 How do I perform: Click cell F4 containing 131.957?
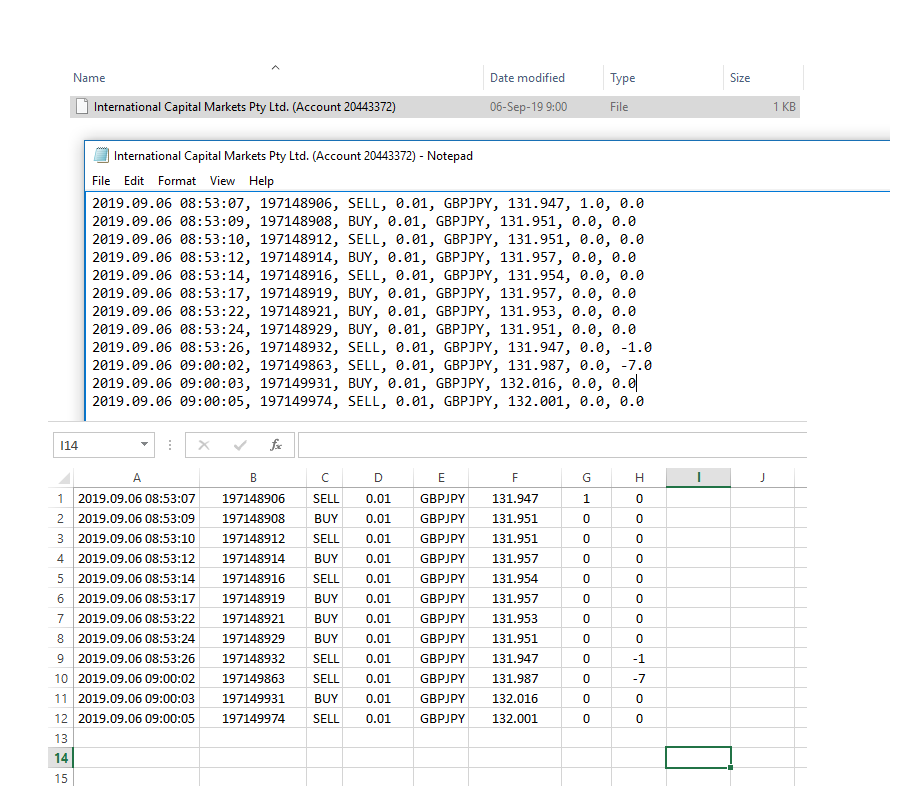point(515,558)
